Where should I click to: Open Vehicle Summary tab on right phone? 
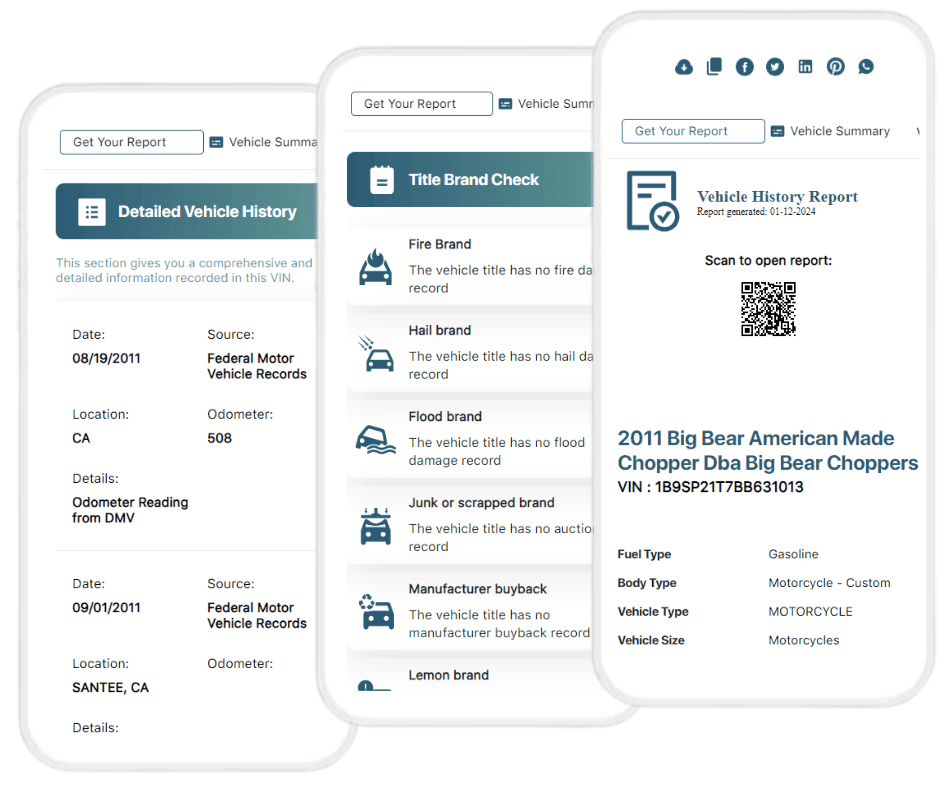point(829,131)
